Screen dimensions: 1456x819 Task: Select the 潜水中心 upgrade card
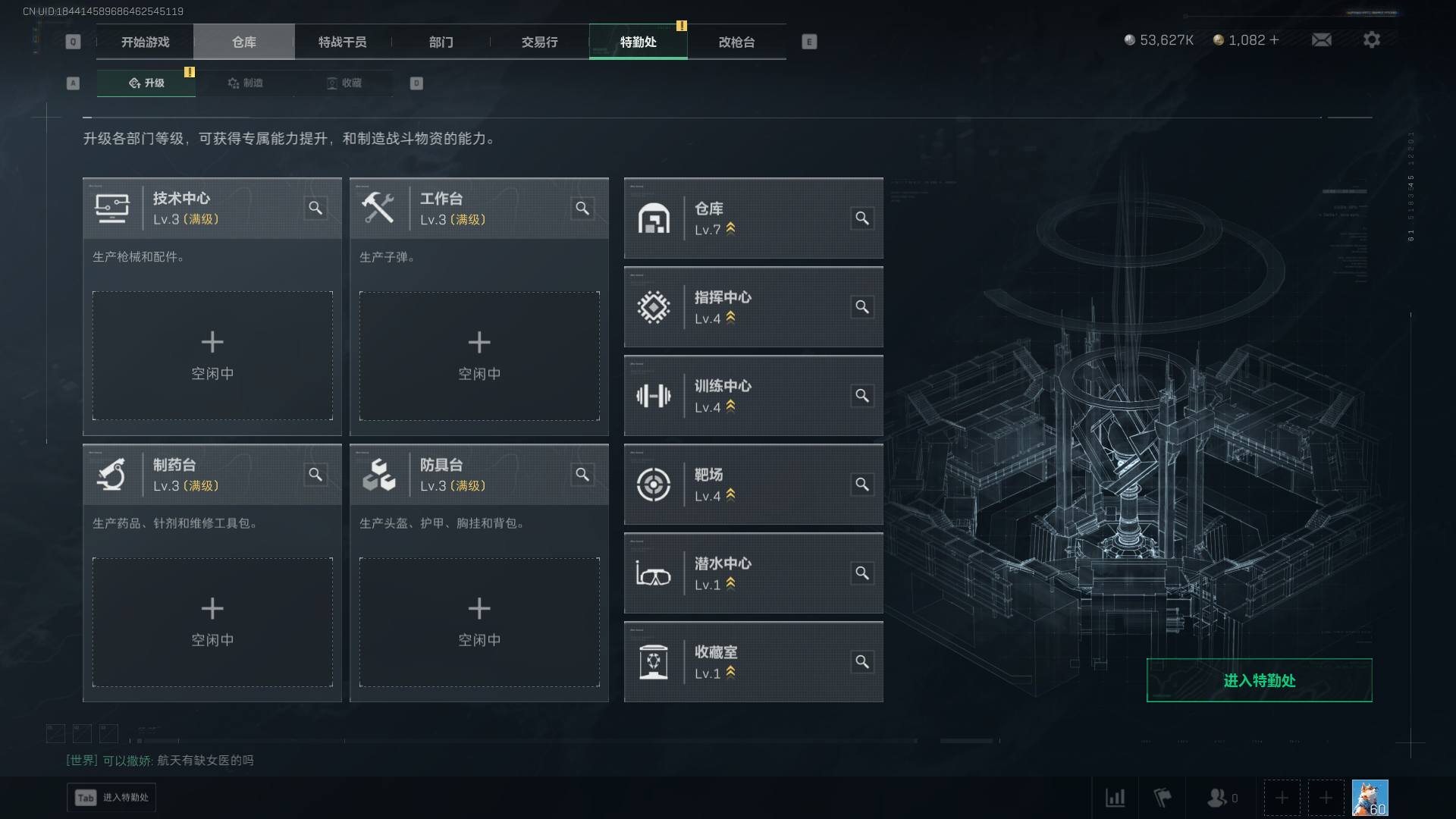click(754, 573)
